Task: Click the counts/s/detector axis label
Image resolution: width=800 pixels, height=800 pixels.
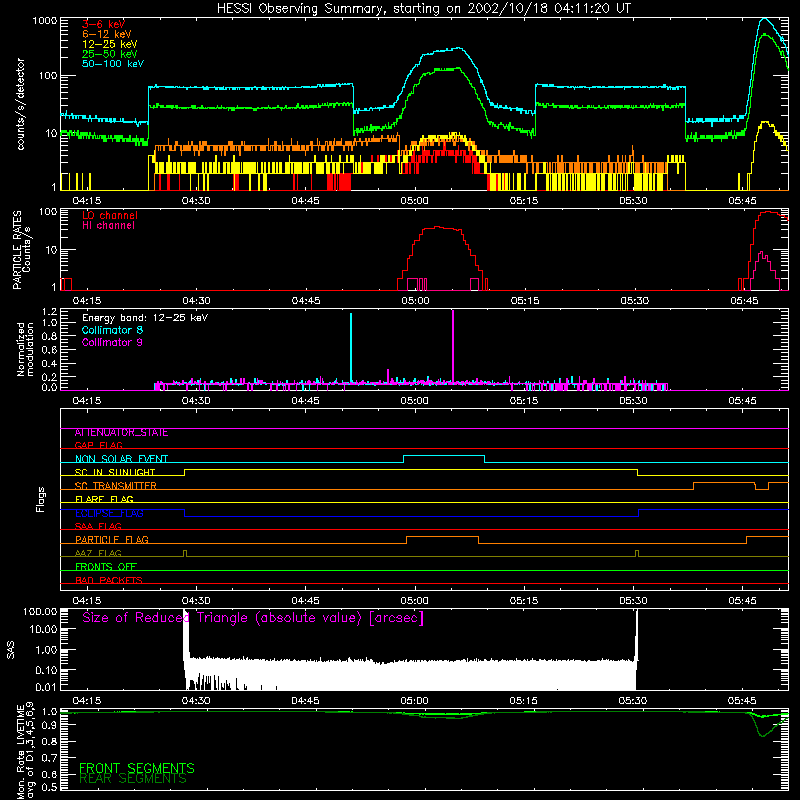Action: click(20, 104)
